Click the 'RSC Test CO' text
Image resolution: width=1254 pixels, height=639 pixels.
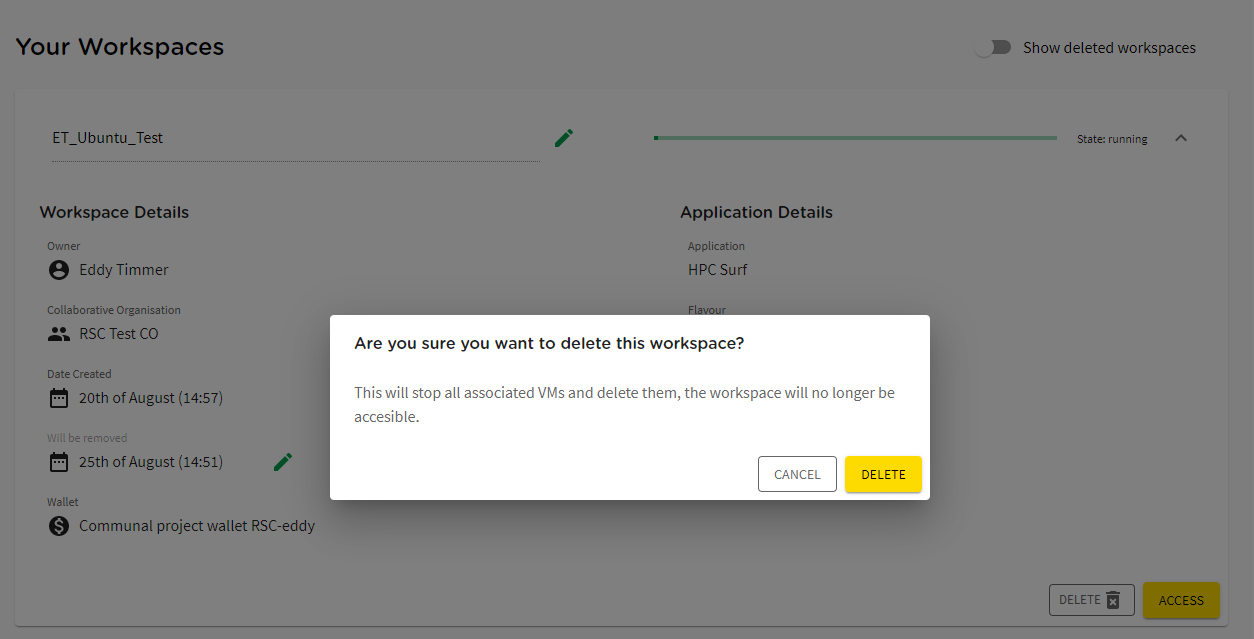coord(119,334)
